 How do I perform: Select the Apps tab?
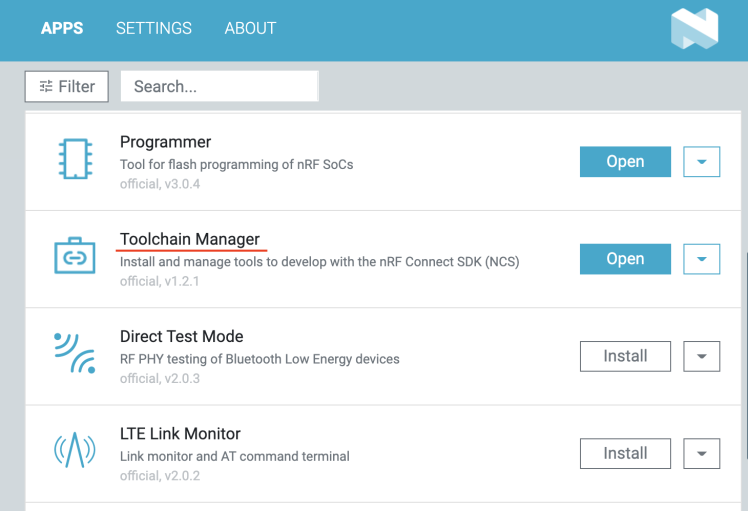(x=62, y=28)
